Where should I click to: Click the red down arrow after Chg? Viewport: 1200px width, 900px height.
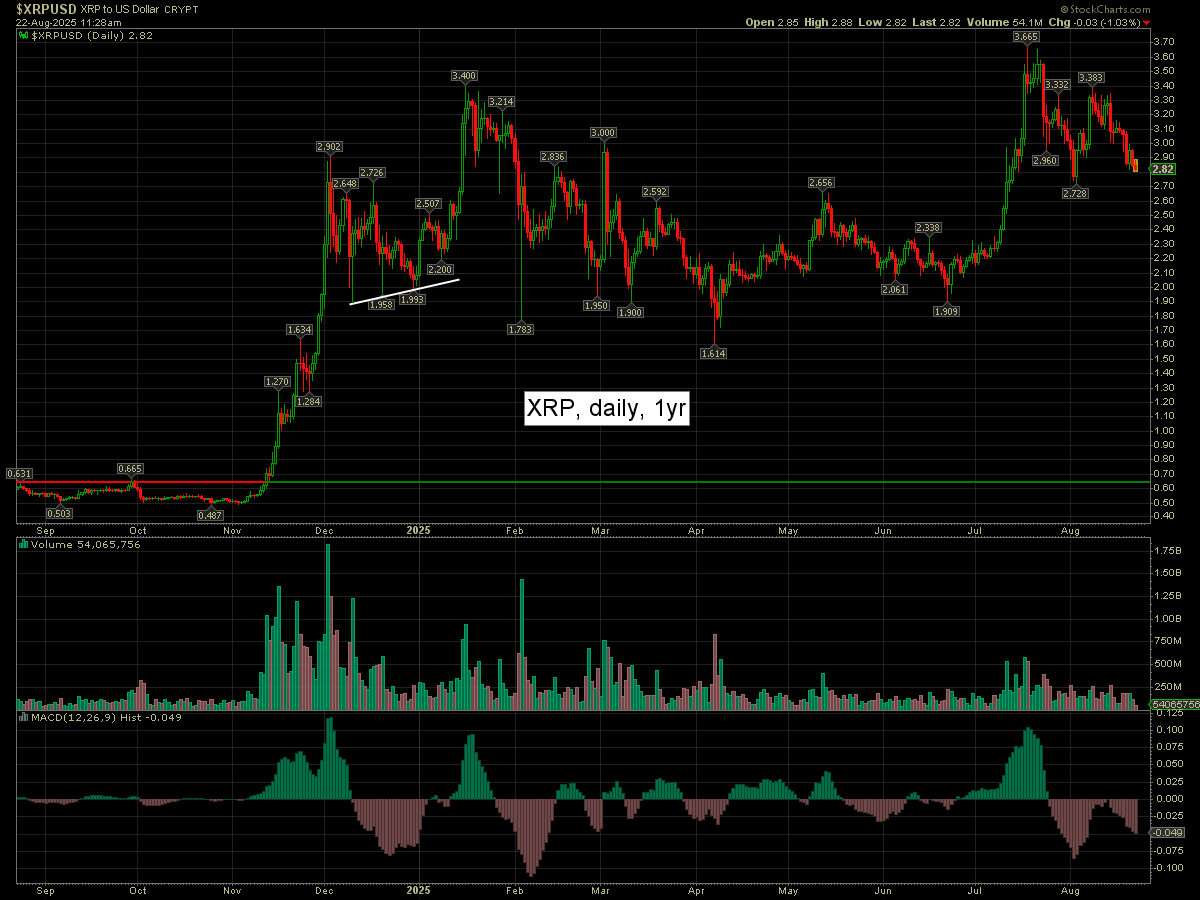pos(1146,22)
